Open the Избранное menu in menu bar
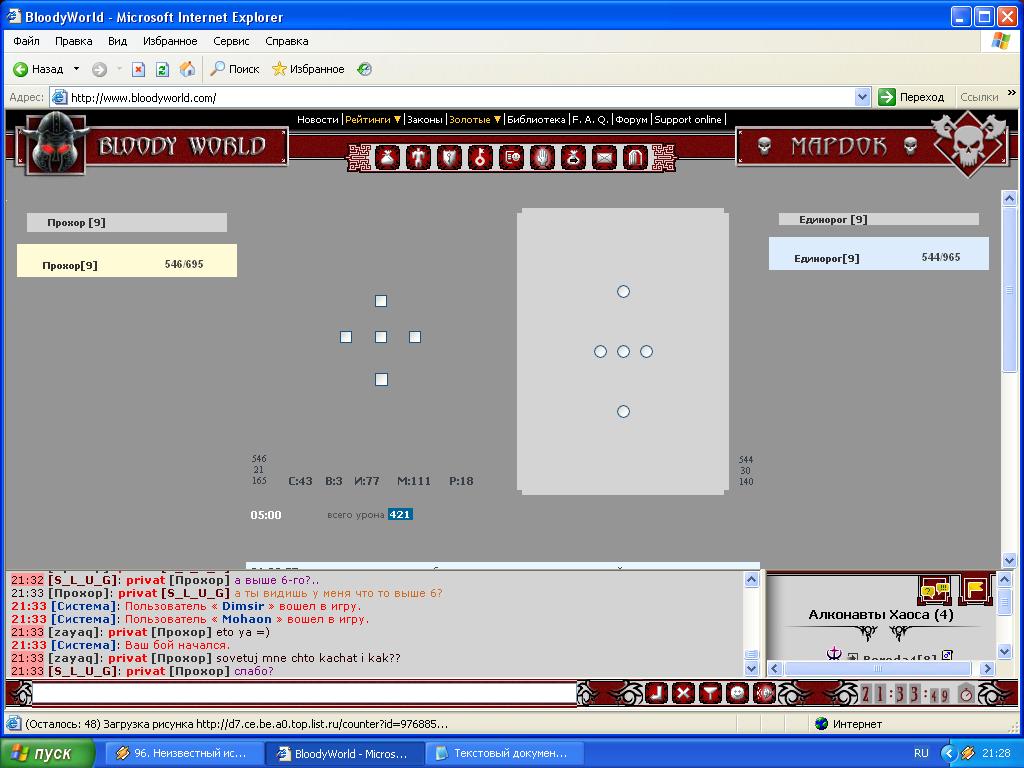This screenshot has height=768, width=1024. (x=170, y=41)
